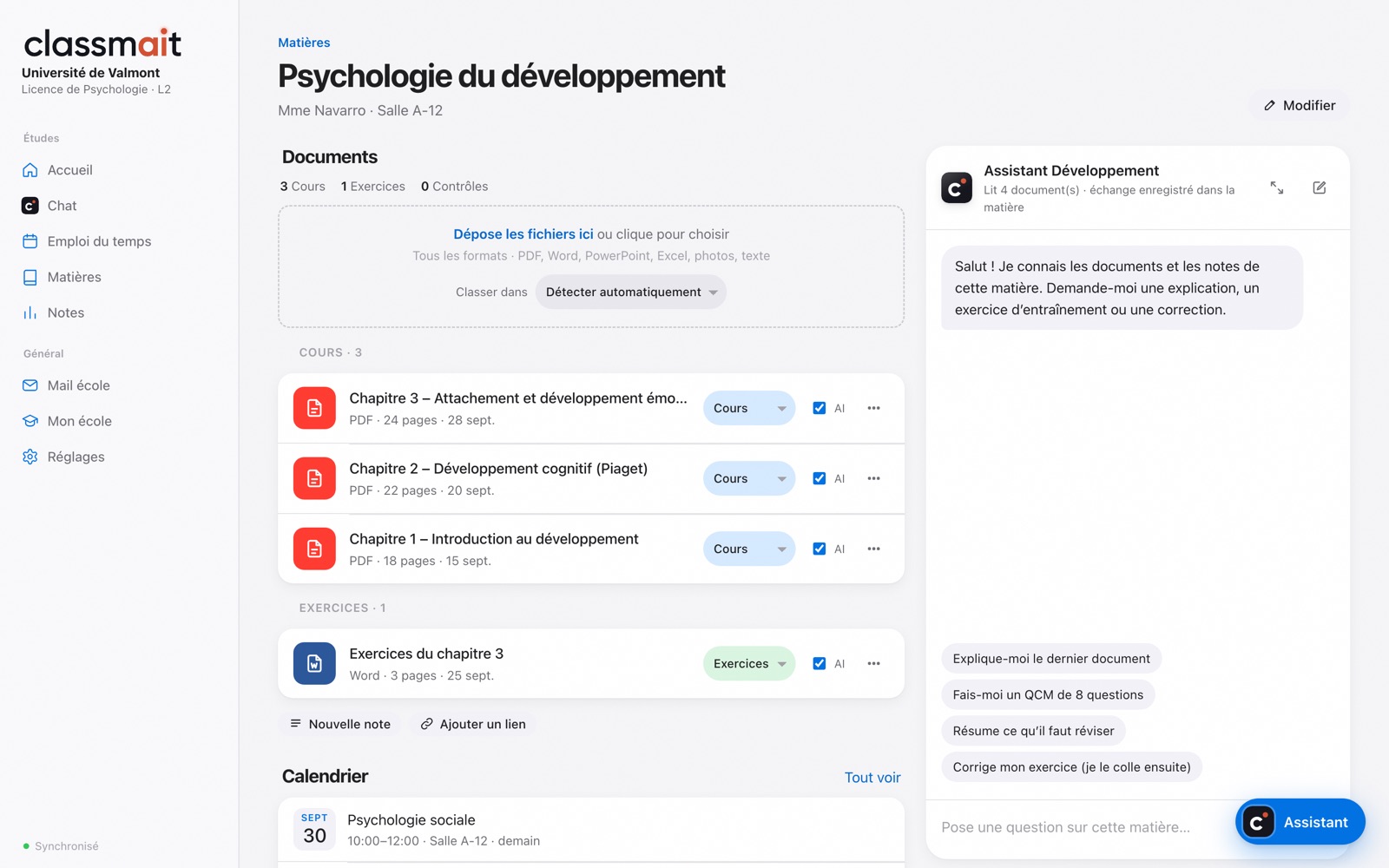The width and height of the screenshot is (1389, 868).
Task: Click Word icon of Exercices du chapitre 3
Action: pyautogui.click(x=314, y=663)
